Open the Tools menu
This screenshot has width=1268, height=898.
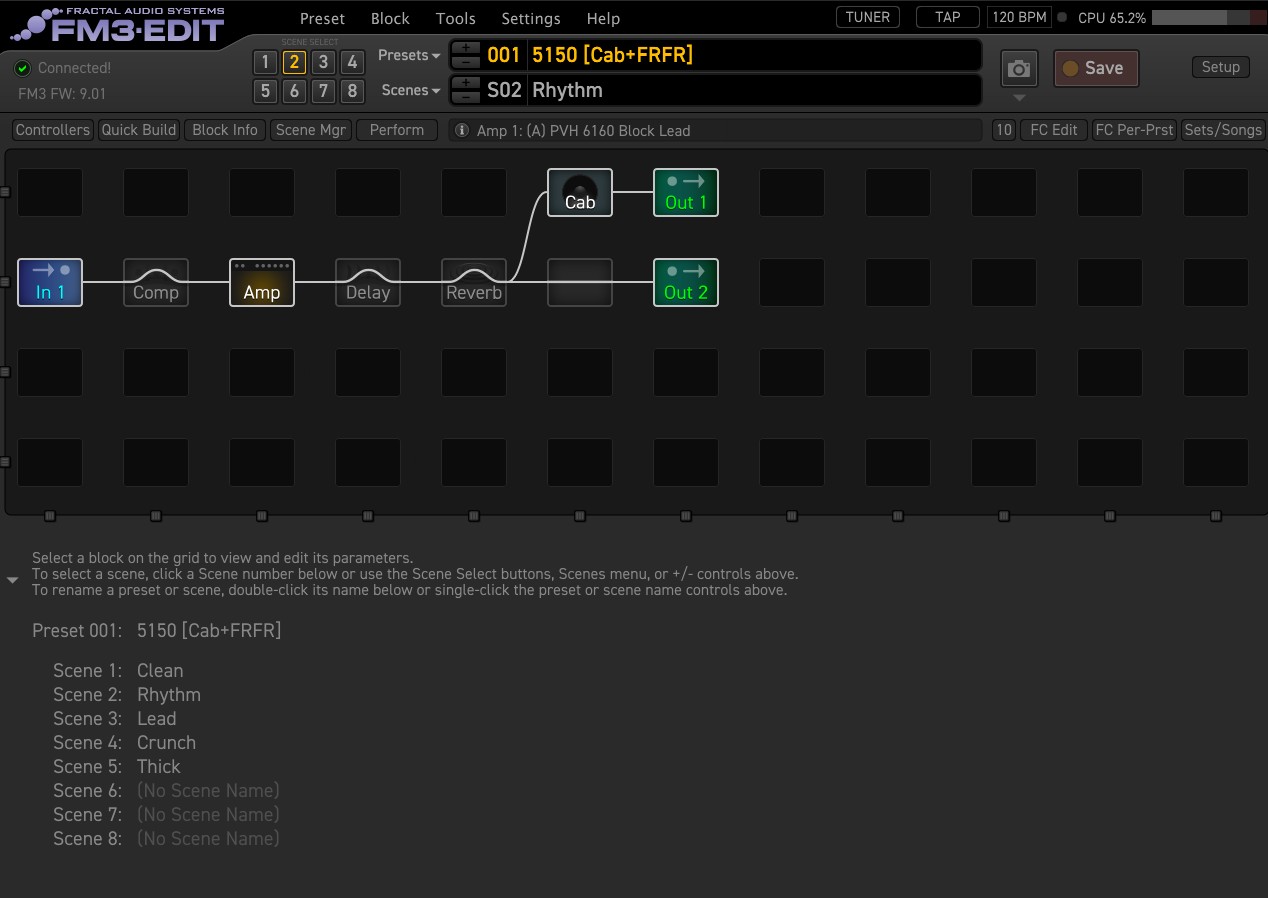(x=456, y=18)
